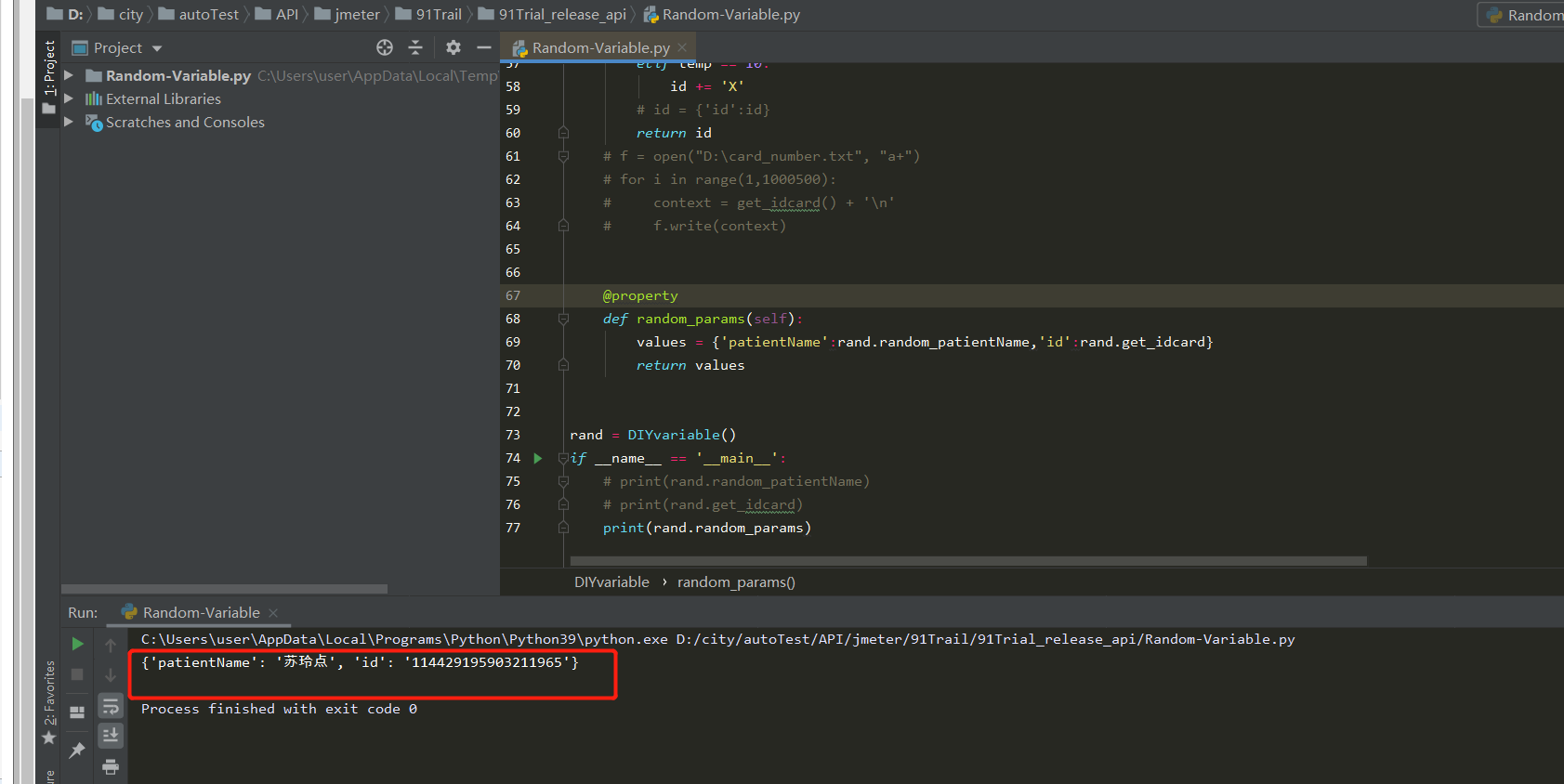Click the patientName dictionary output in console
The height and width of the screenshot is (784, 1564).
360,662
